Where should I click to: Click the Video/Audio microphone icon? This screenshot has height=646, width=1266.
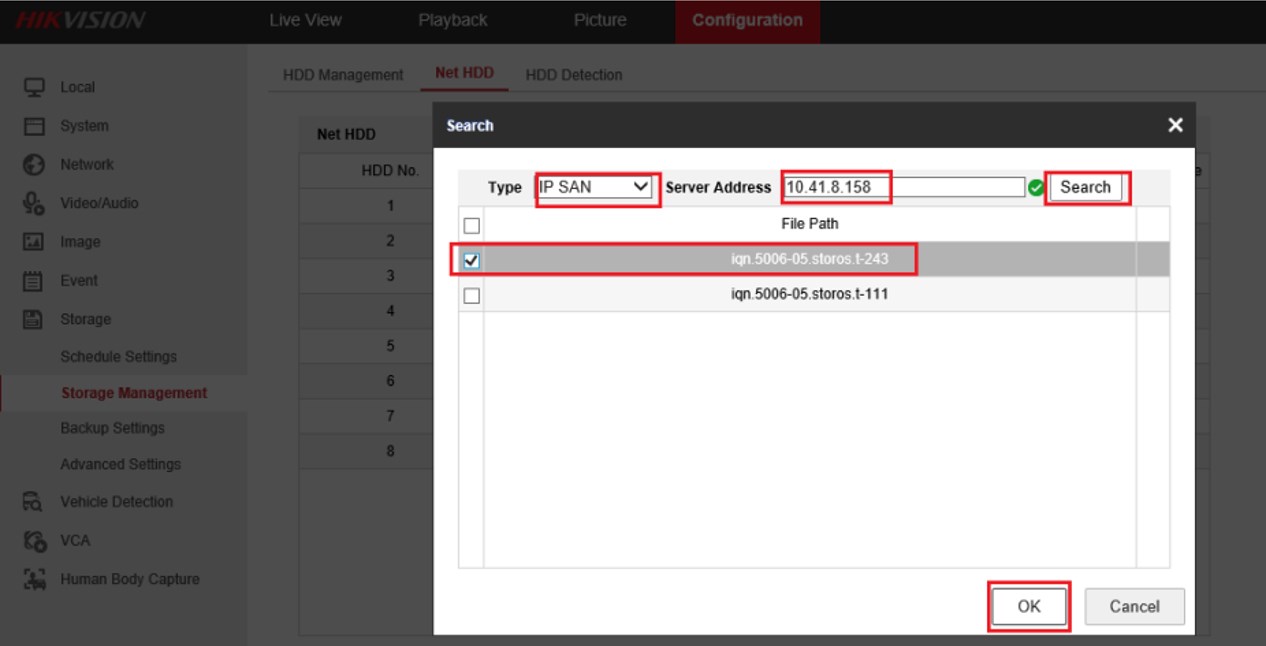pos(34,203)
